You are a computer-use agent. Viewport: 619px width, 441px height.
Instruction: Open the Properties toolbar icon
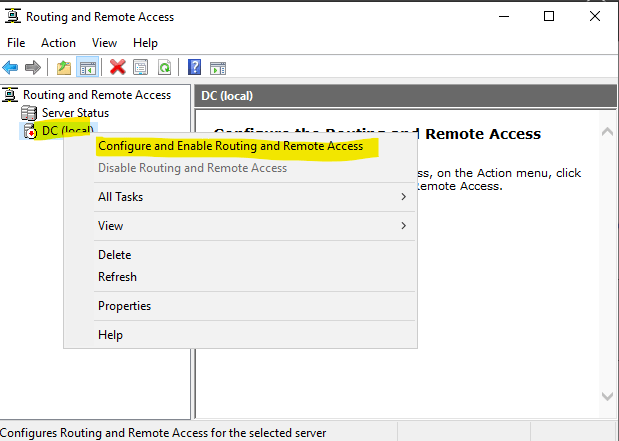[x=141, y=67]
